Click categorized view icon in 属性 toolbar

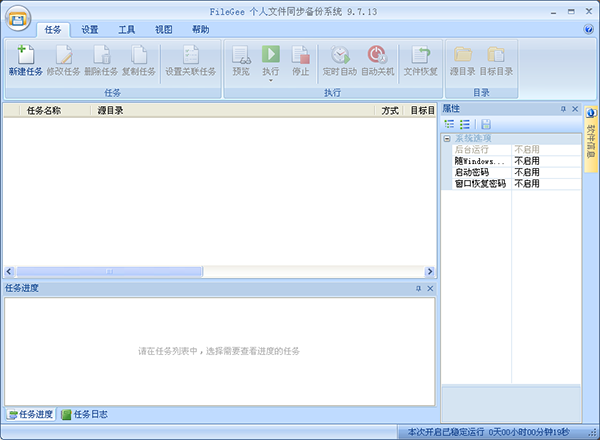[x=449, y=124]
